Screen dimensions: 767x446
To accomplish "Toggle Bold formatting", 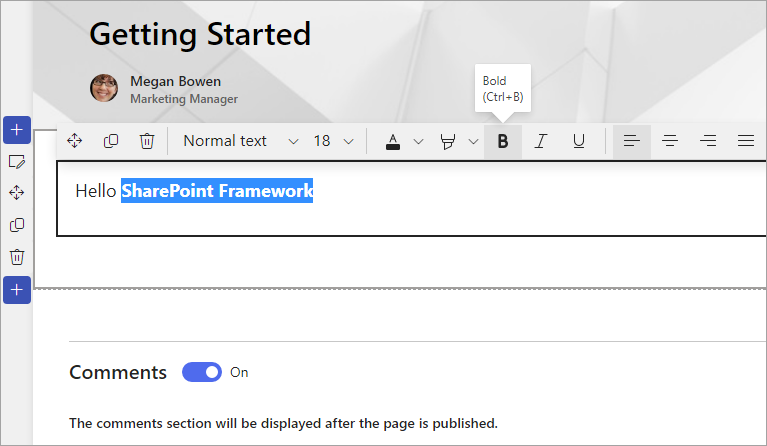I will pos(503,141).
